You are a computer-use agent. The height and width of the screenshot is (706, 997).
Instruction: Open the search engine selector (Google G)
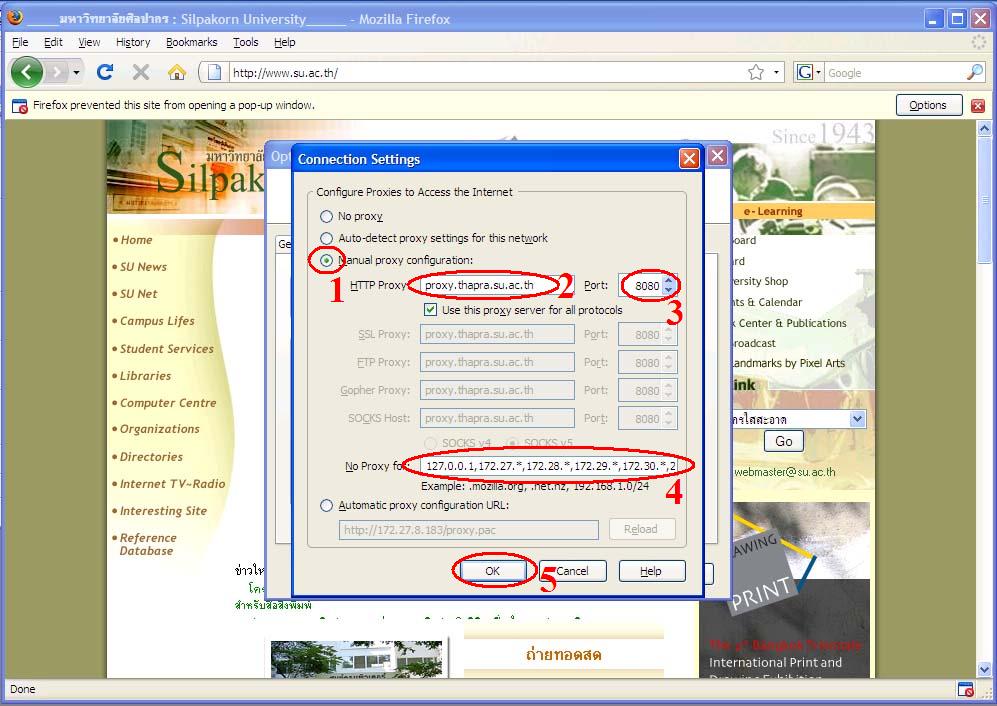[809, 73]
